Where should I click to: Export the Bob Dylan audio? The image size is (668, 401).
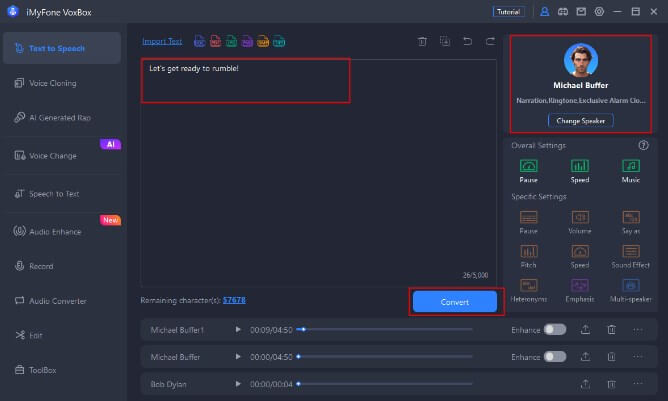coord(585,384)
